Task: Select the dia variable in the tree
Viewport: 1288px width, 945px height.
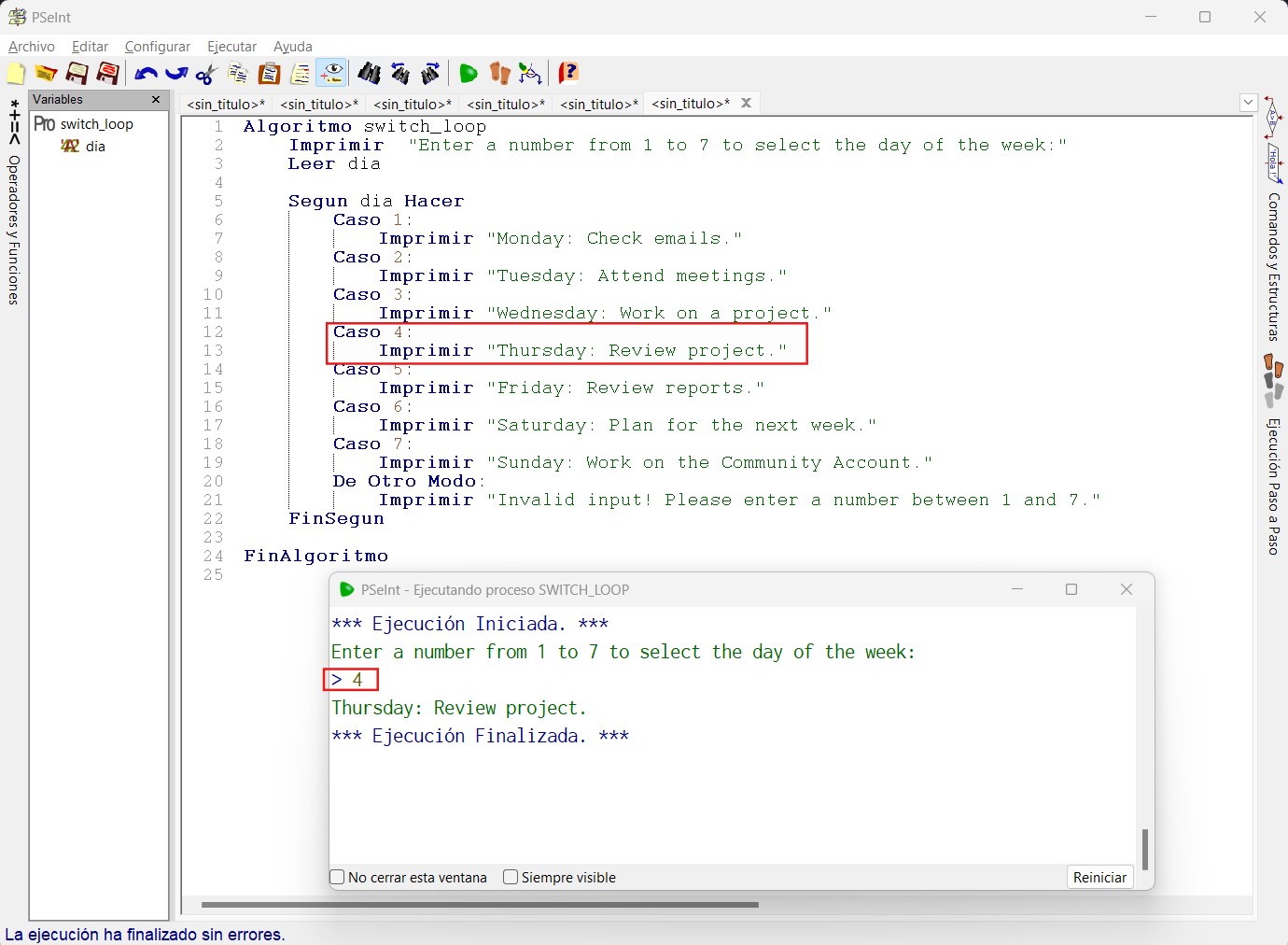Action: 95,147
